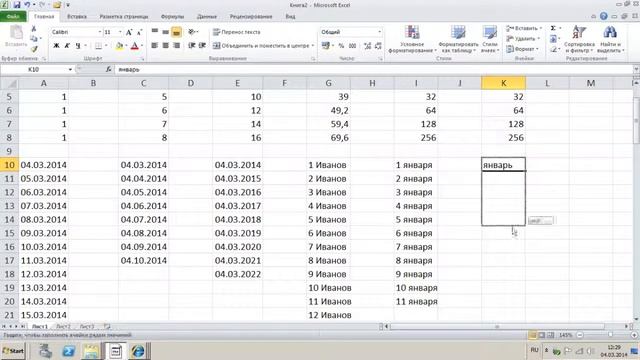
Task: Activate the Format Painter brush
Action: pyautogui.click(x=34, y=49)
